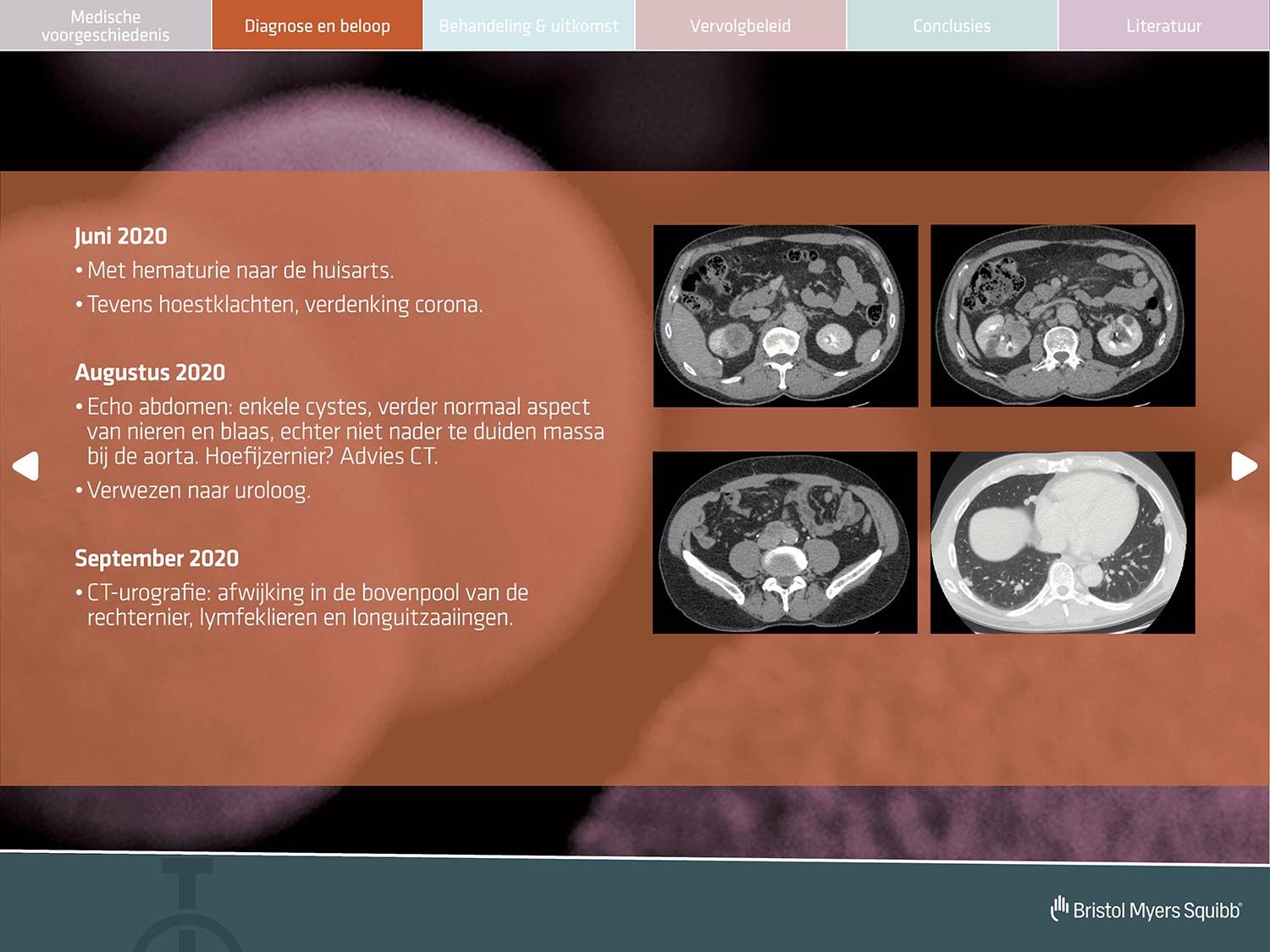Switch to Behandeling & uitkomst tab

(529, 25)
